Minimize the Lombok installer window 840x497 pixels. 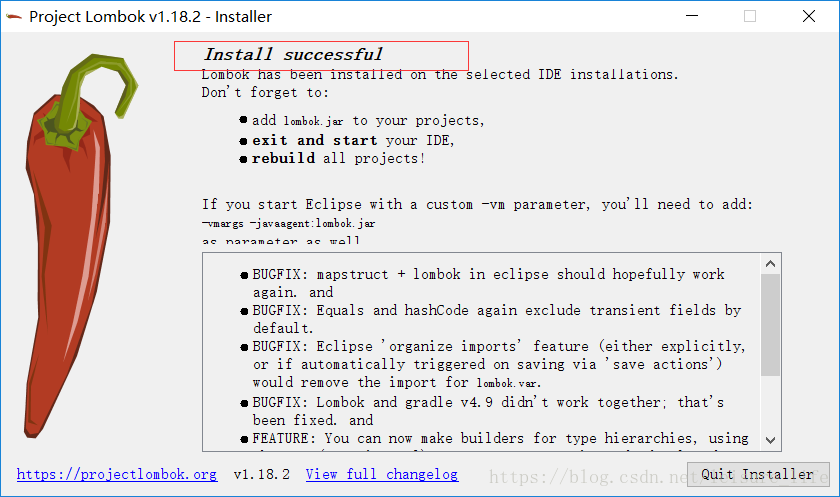(x=692, y=16)
